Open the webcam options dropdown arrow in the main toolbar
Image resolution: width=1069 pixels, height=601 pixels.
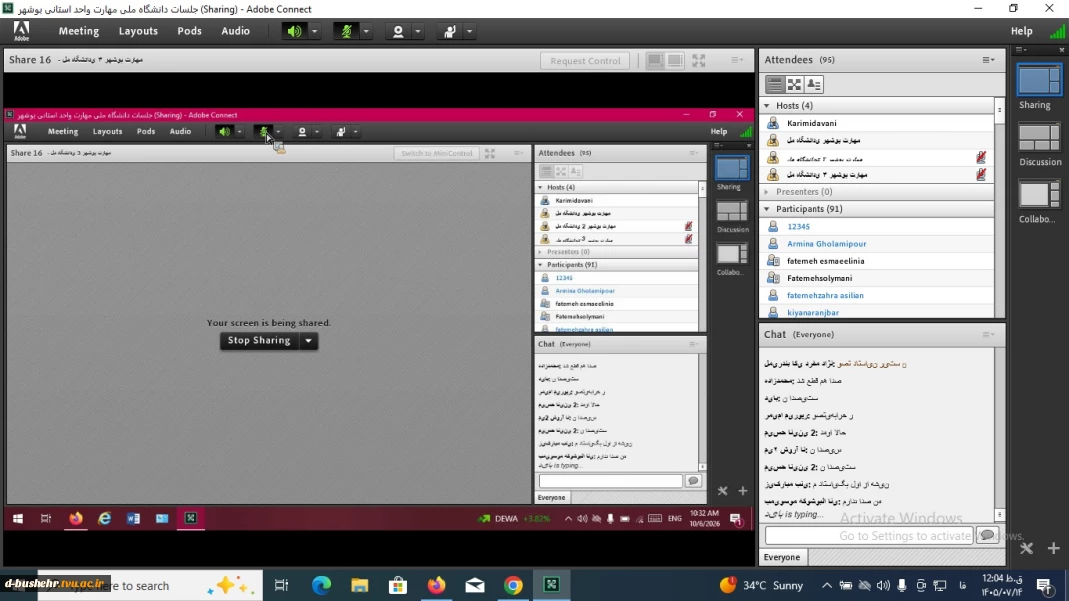pos(418,31)
